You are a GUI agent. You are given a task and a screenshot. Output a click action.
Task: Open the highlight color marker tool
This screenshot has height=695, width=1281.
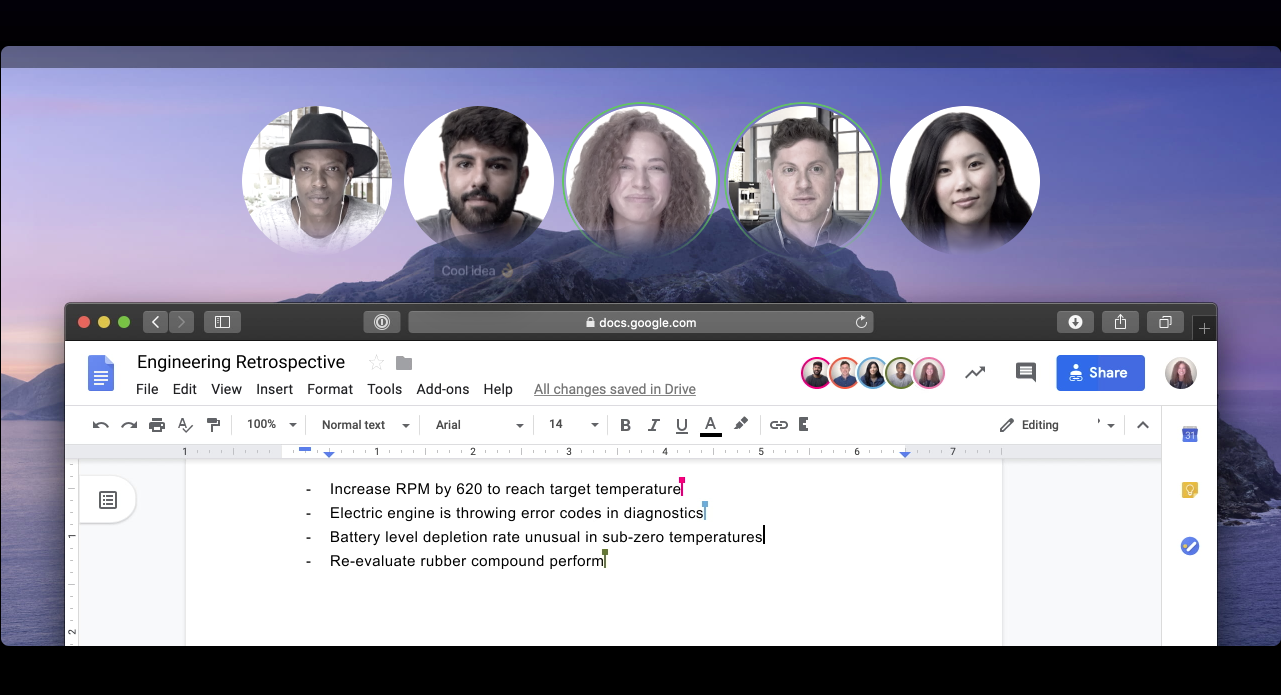coord(741,425)
